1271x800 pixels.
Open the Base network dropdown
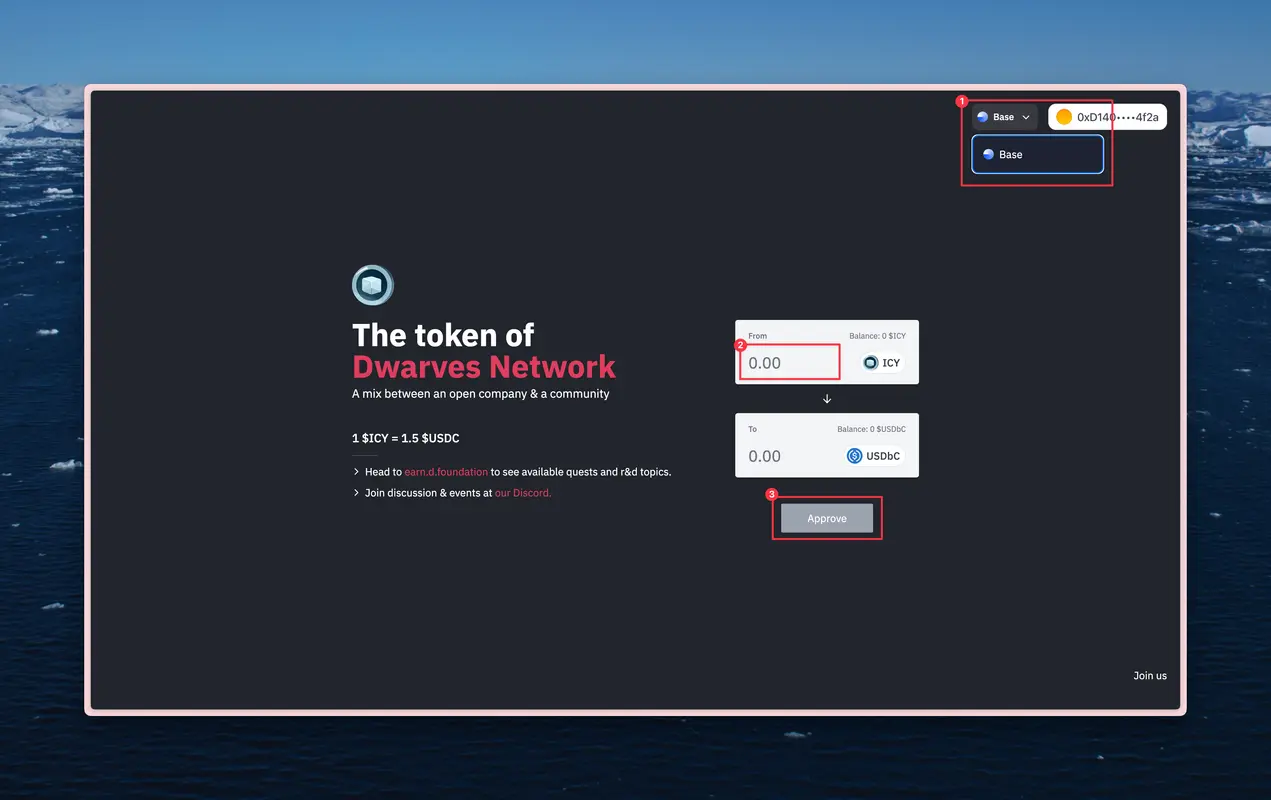(1005, 117)
